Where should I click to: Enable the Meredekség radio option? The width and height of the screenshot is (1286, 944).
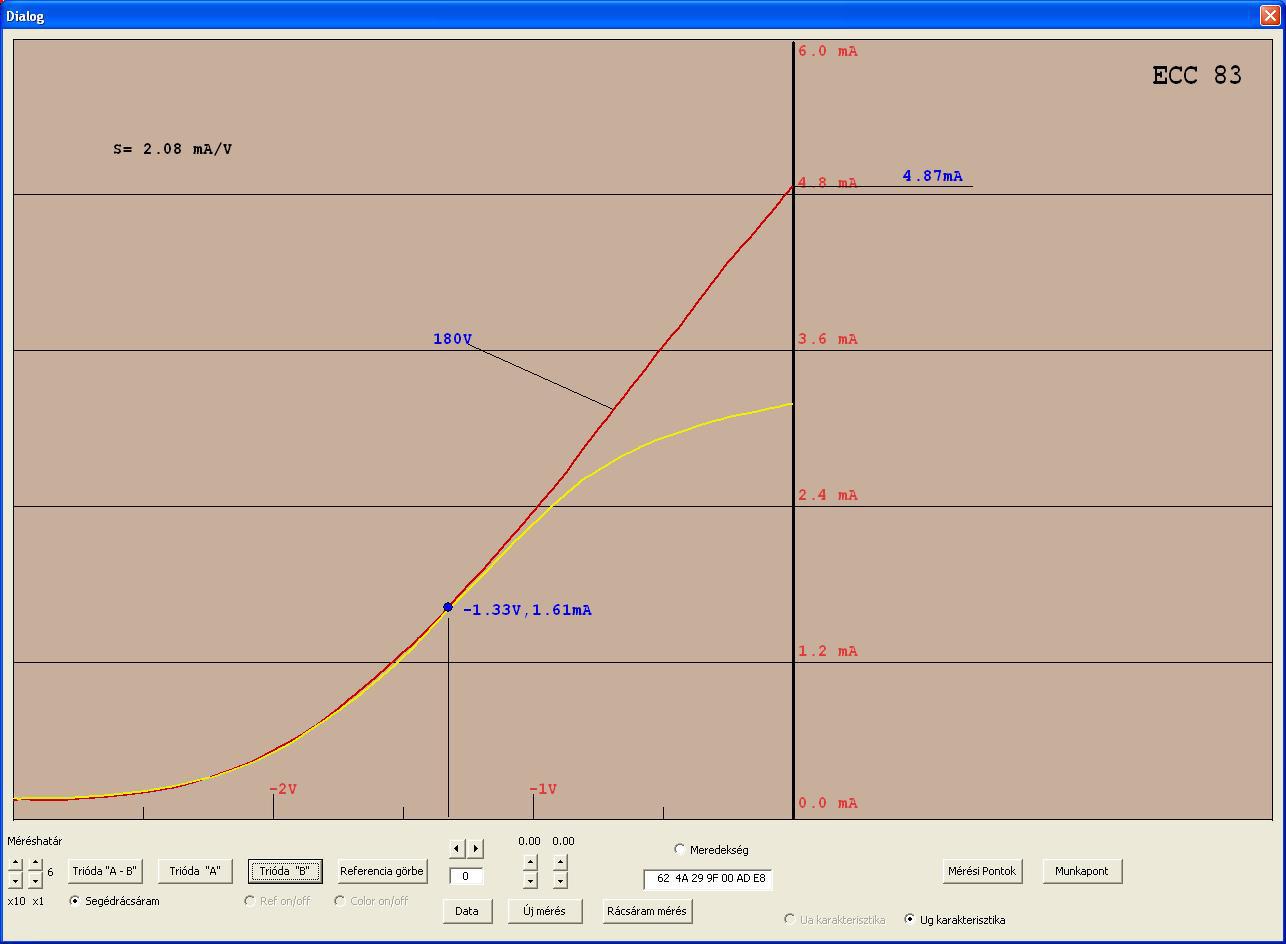[x=680, y=849]
